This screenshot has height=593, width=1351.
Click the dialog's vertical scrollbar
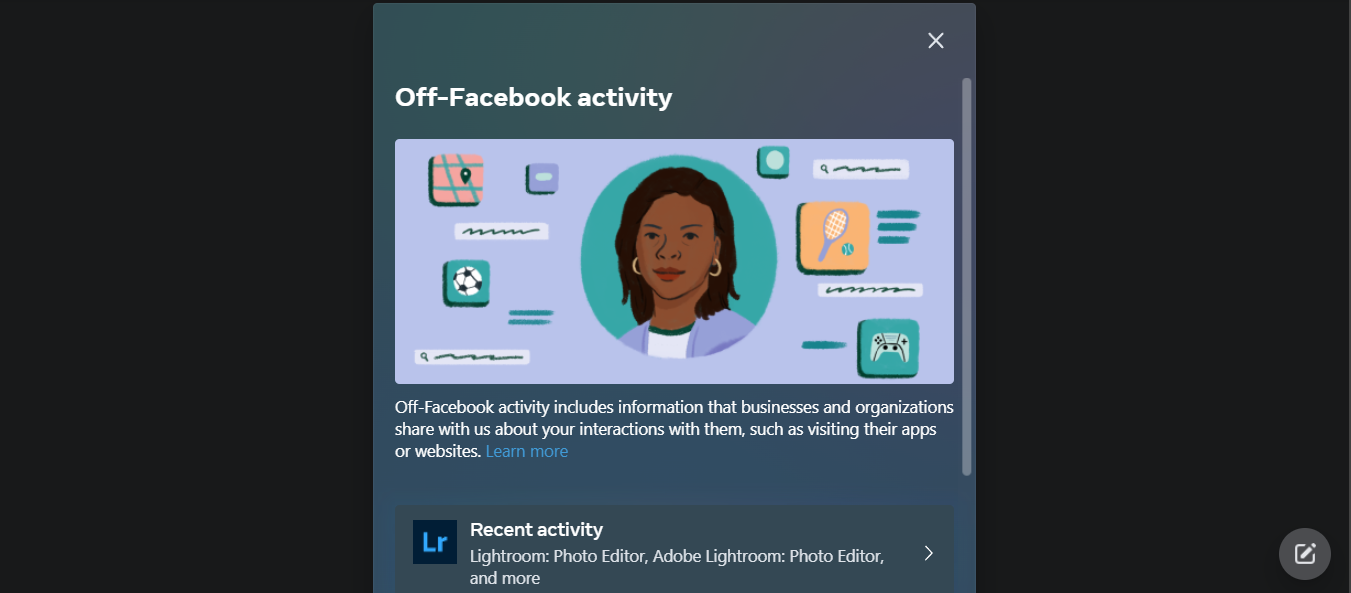tap(966, 276)
